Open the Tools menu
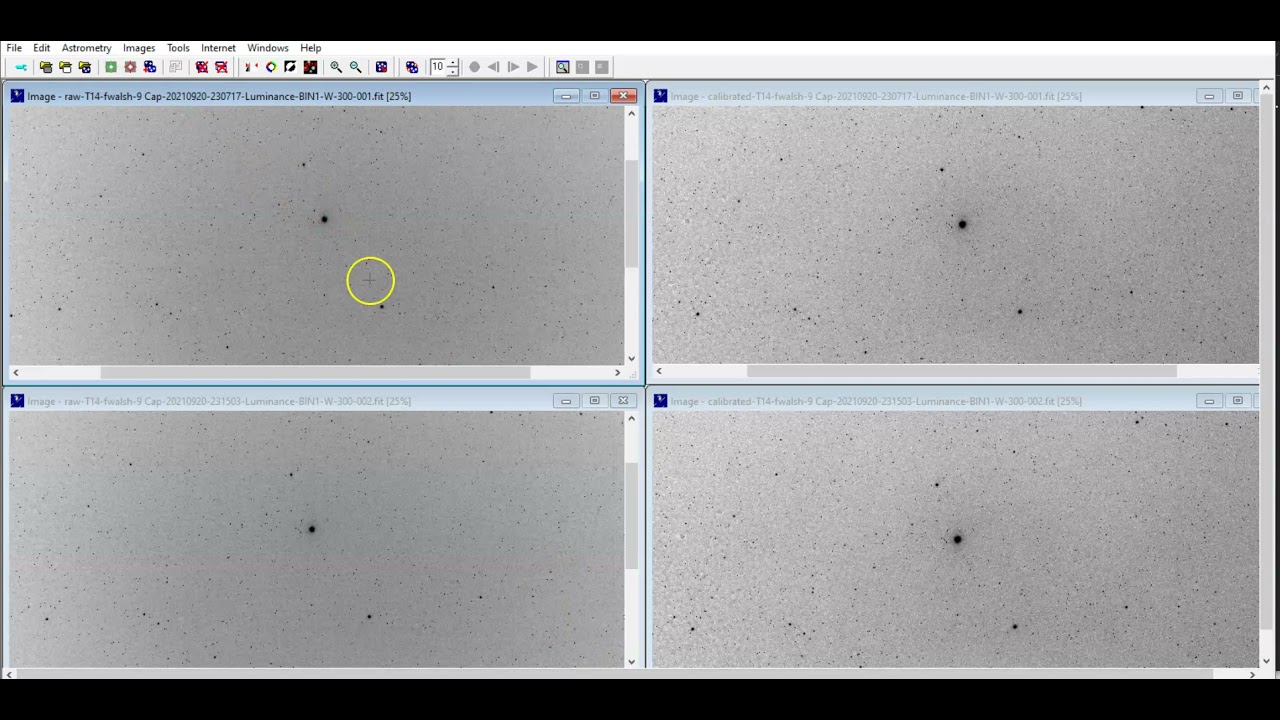Screen dimensions: 1280x720 (178, 48)
